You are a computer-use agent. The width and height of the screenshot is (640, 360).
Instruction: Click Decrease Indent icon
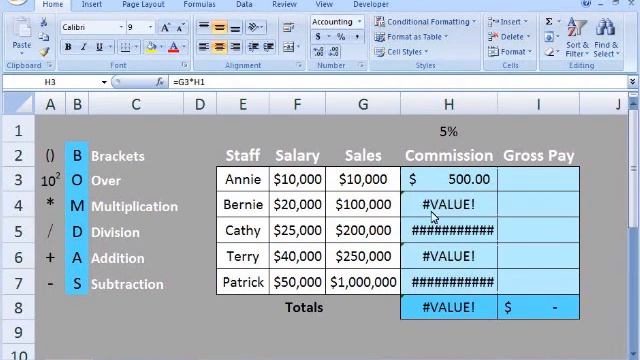pyautogui.click(x=253, y=47)
